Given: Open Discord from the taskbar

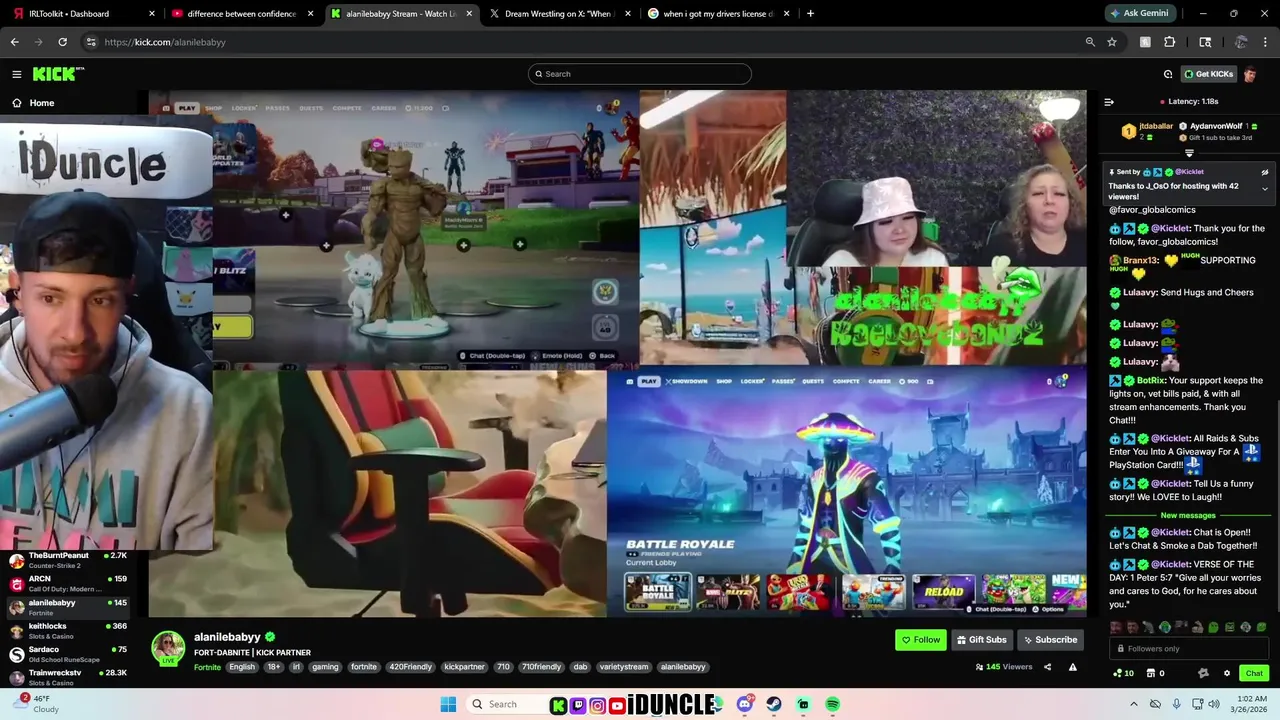Looking at the screenshot, I should pos(744,704).
